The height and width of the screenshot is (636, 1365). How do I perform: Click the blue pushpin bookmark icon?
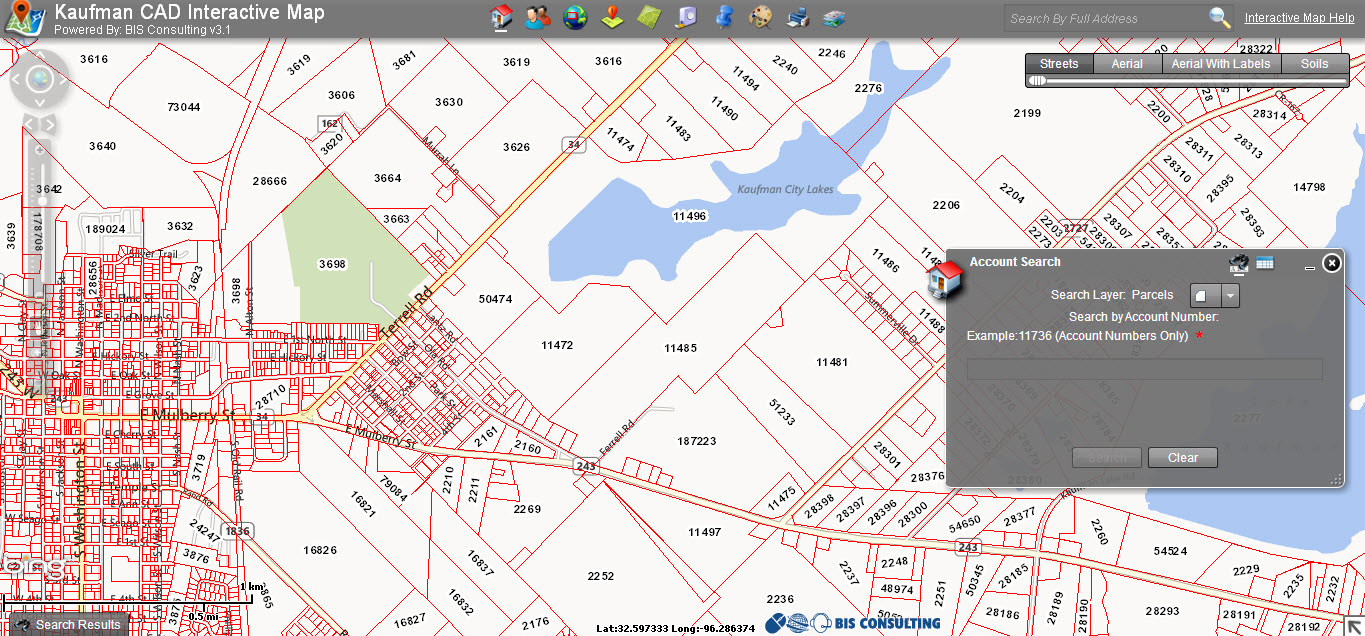[724, 17]
